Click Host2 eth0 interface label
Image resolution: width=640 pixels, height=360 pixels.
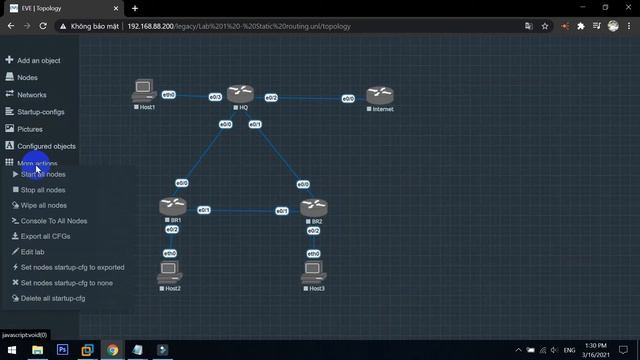tap(170, 253)
